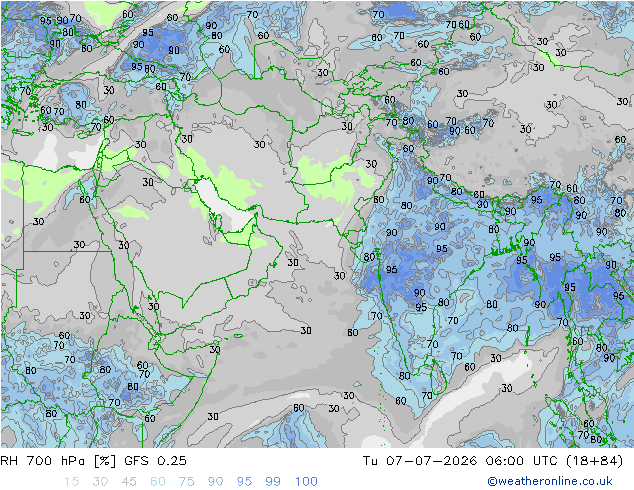Click the 'RH 700 hPa [%] GFS 0.25' title text
The height and width of the screenshot is (490, 634).
[x=93, y=460]
